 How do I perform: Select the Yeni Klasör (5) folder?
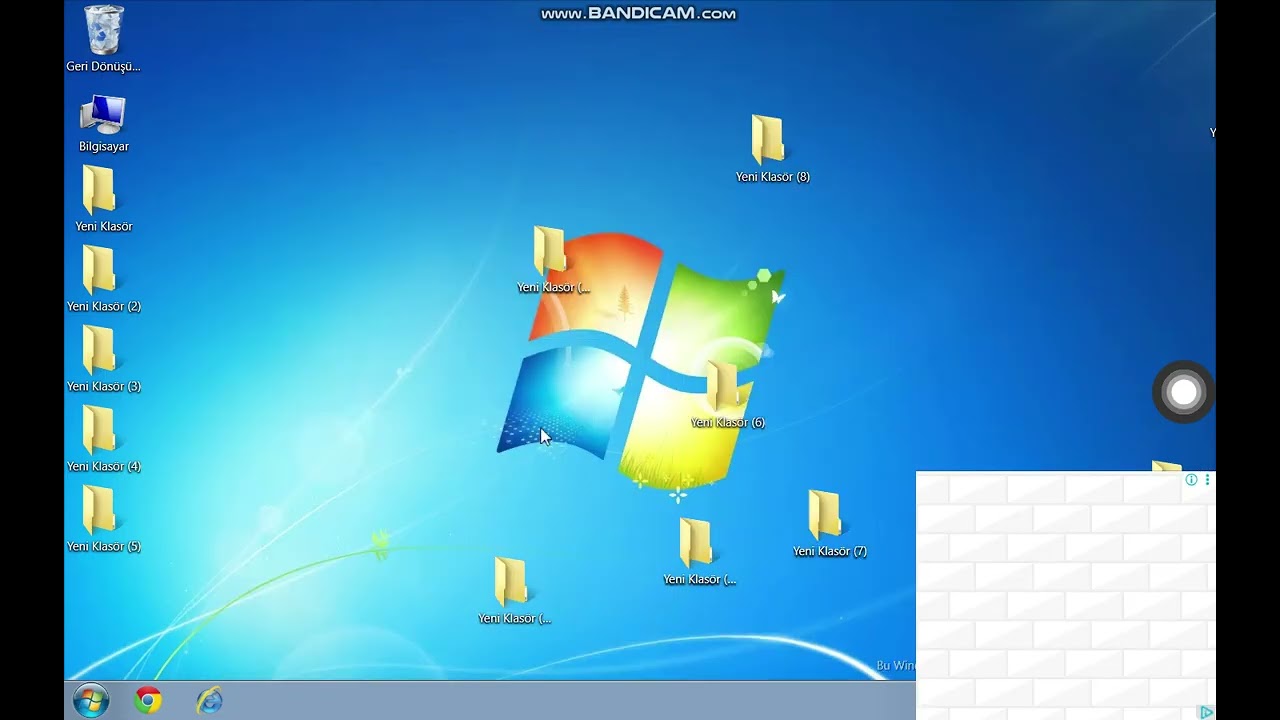(103, 519)
